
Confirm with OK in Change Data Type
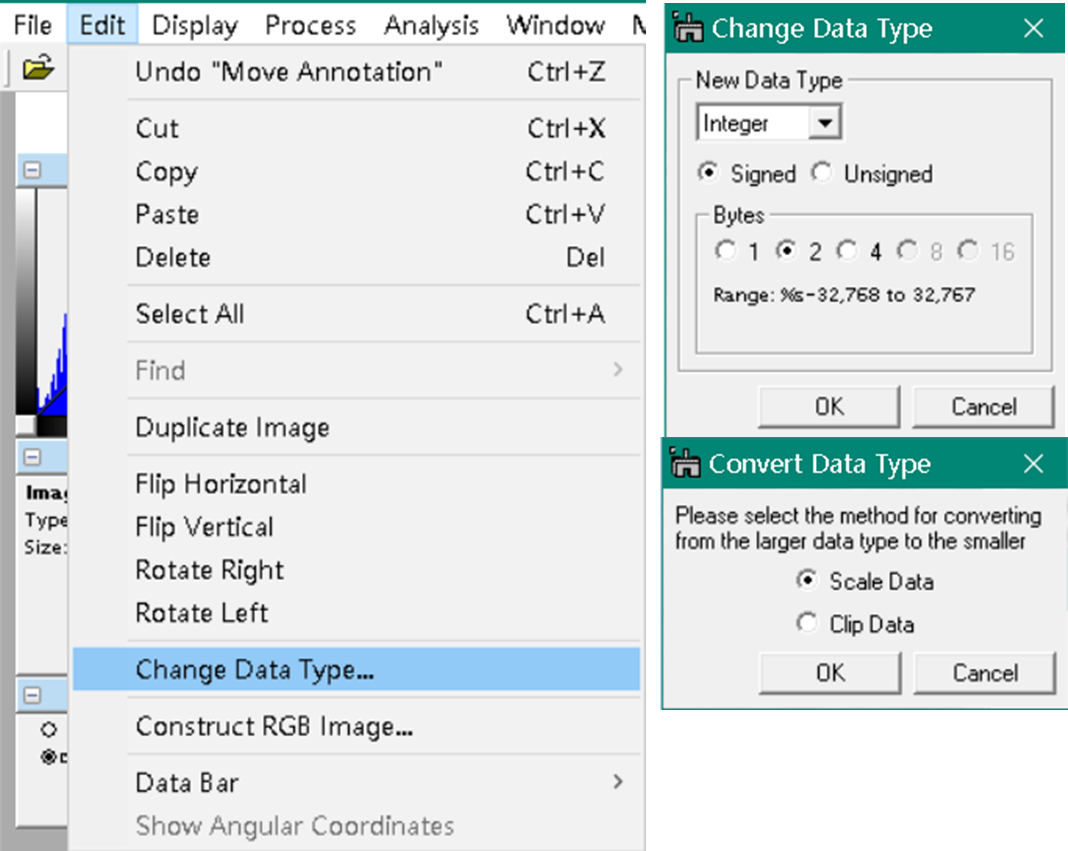[x=829, y=407]
